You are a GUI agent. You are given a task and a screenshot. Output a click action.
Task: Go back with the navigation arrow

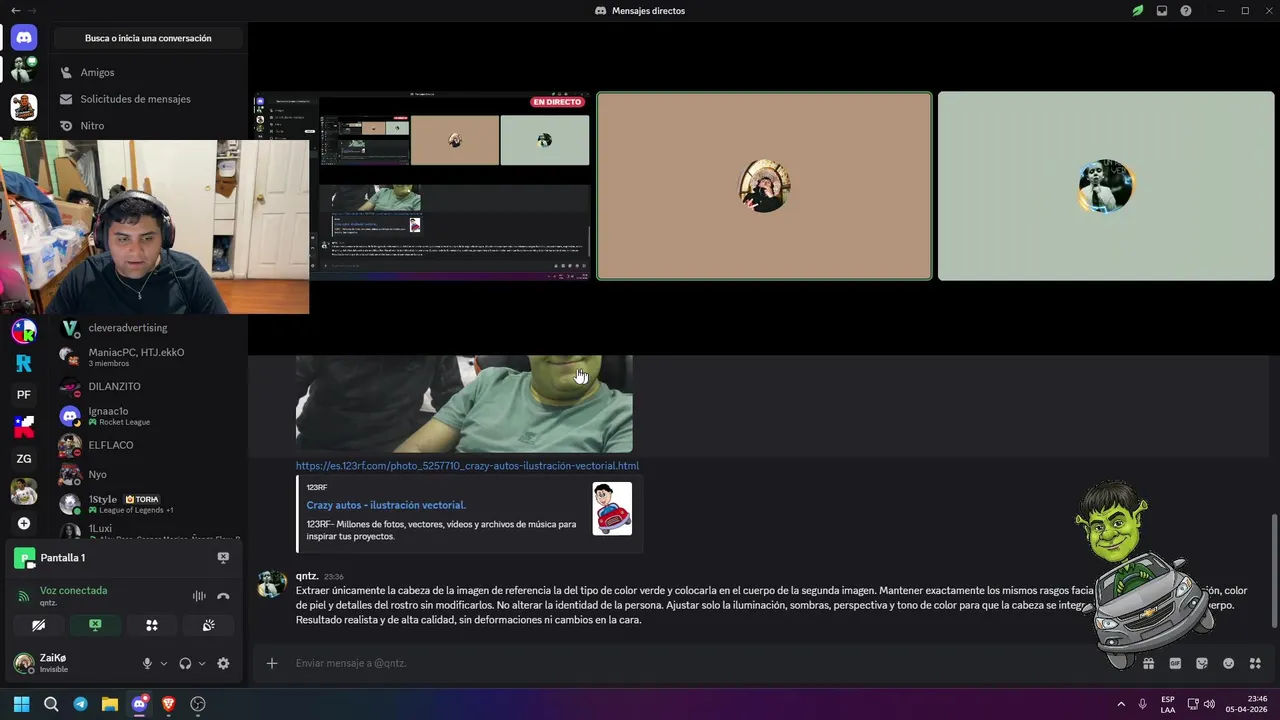tap(15, 11)
